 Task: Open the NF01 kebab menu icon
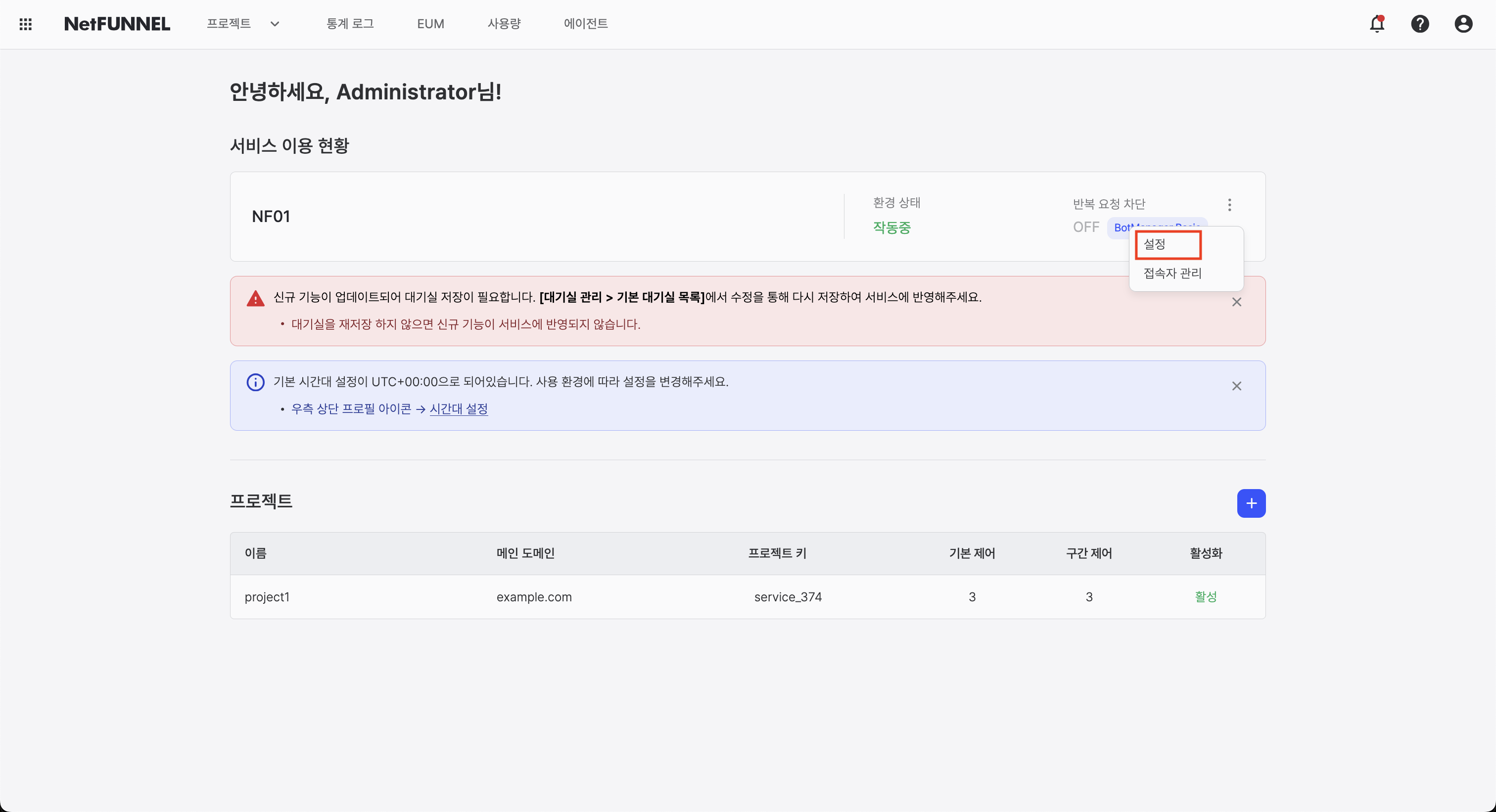click(1229, 204)
